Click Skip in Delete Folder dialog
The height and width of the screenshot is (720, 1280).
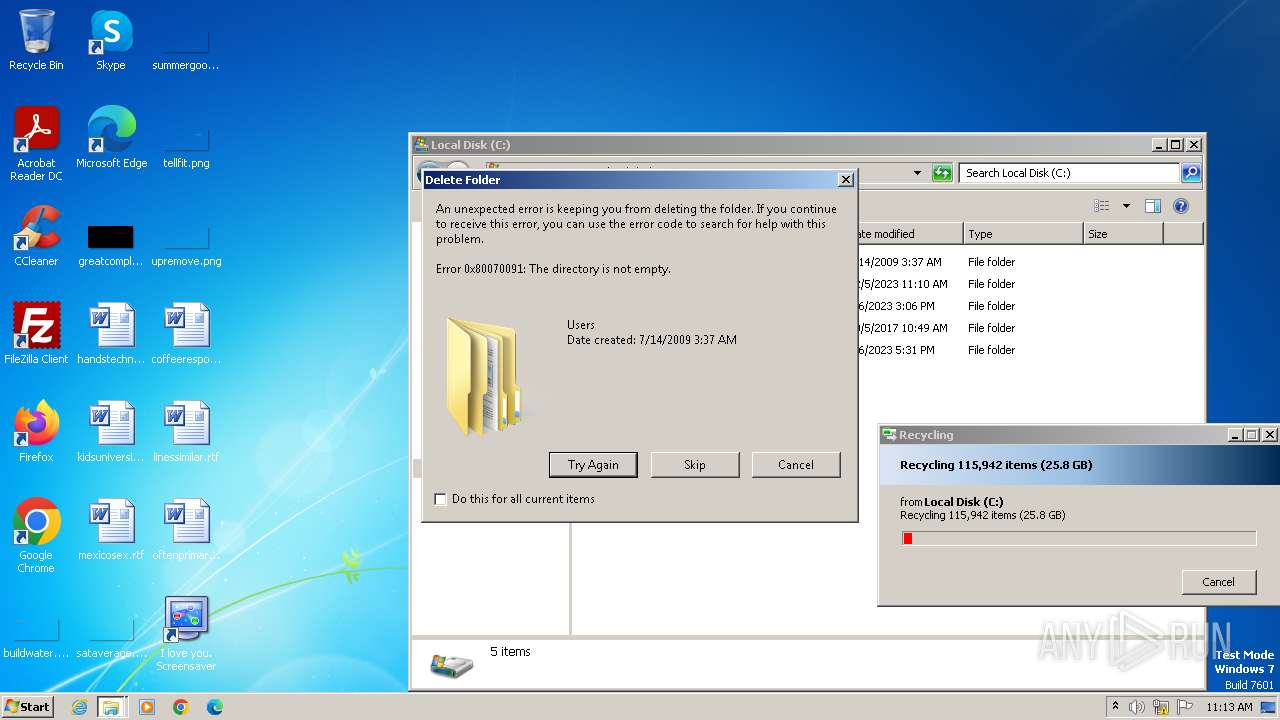pyautogui.click(x=695, y=465)
